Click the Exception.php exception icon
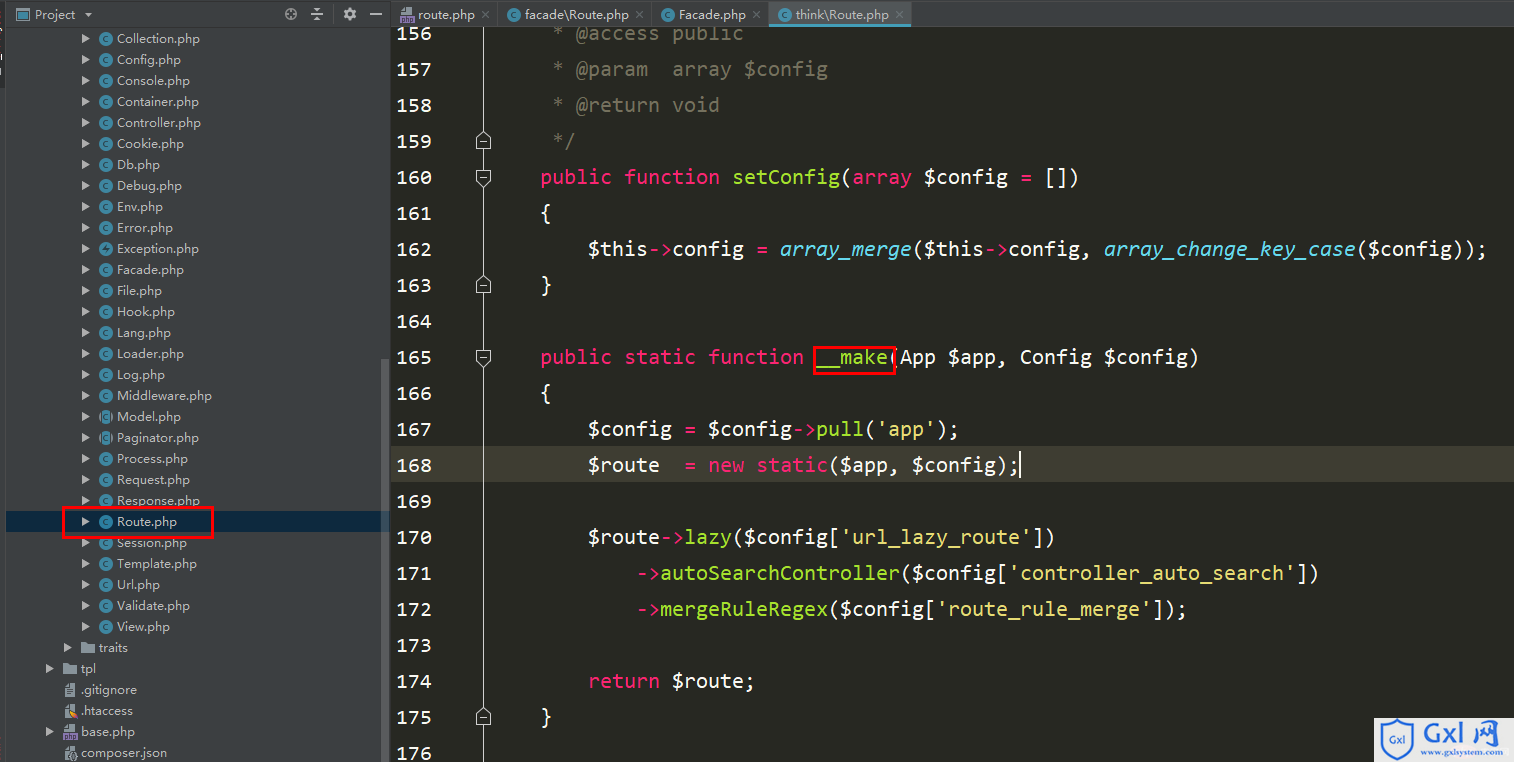 106,249
